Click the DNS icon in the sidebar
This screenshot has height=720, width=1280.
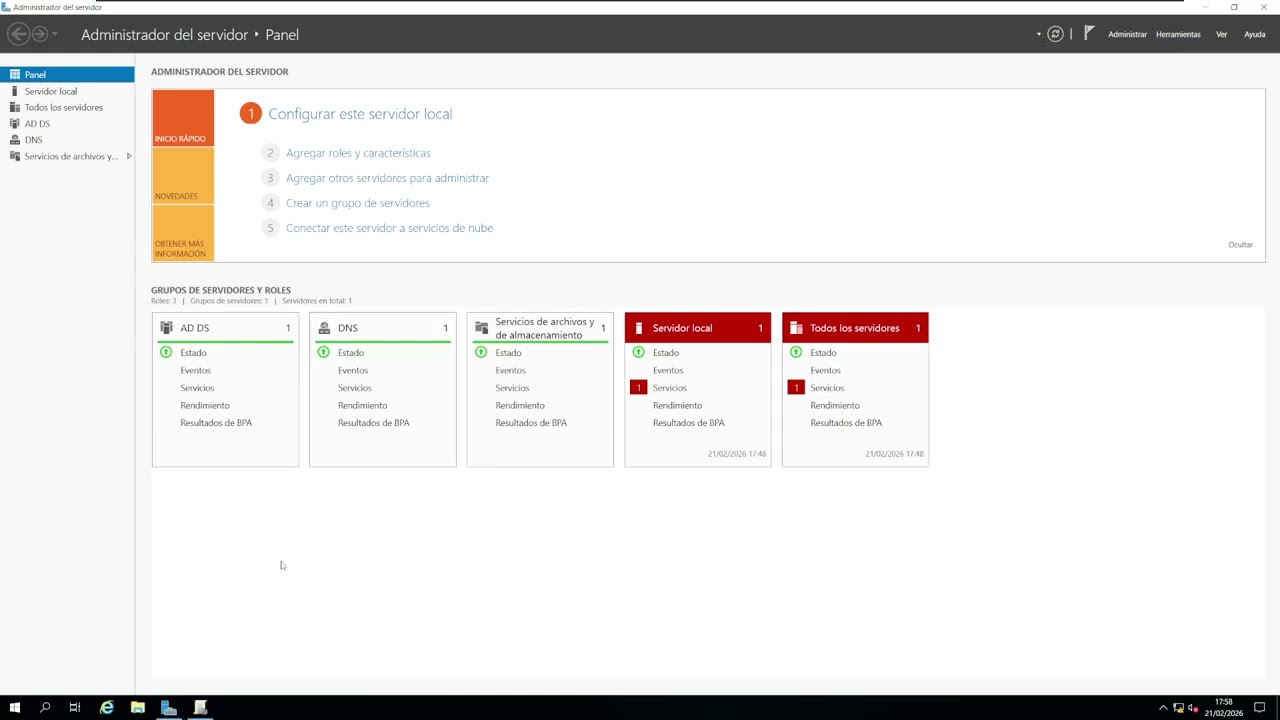pos(15,140)
